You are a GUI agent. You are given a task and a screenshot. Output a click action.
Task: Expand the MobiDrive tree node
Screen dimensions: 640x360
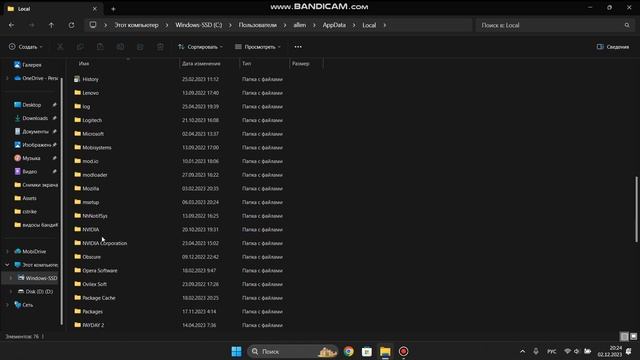(x=7, y=251)
